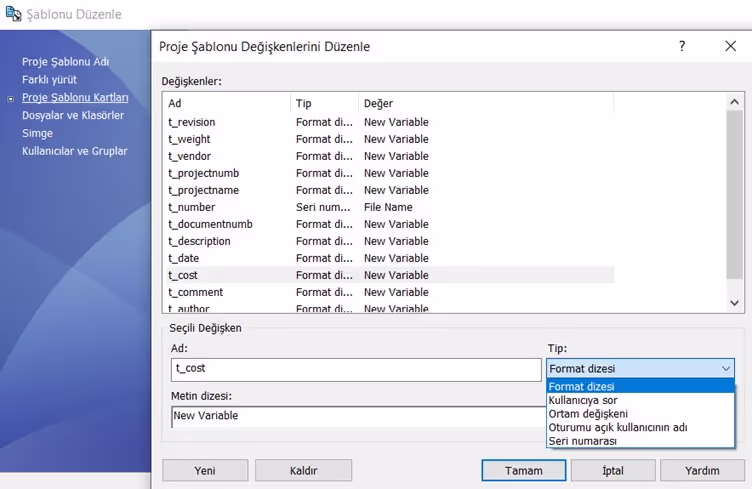The height and width of the screenshot is (489, 752).
Task: Click the Şablonu Düzenle window icon
Action: (13, 13)
